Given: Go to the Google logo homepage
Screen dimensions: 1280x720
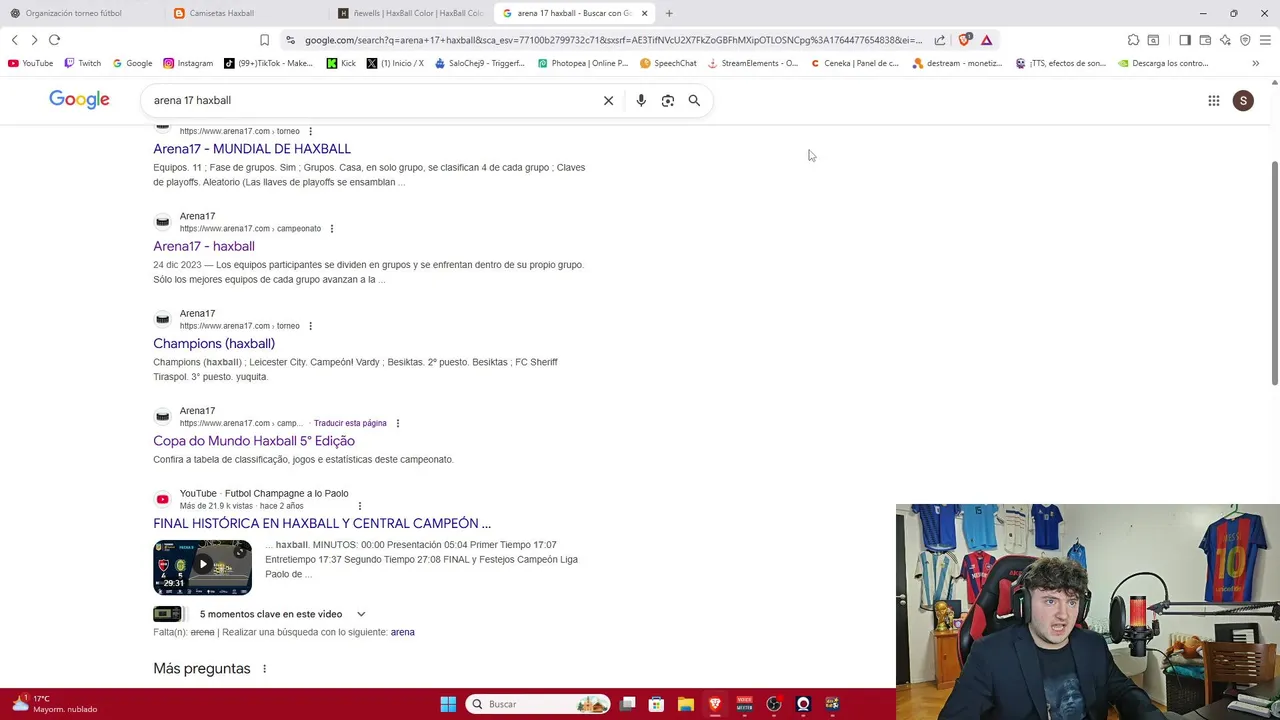Looking at the screenshot, I should [79, 100].
